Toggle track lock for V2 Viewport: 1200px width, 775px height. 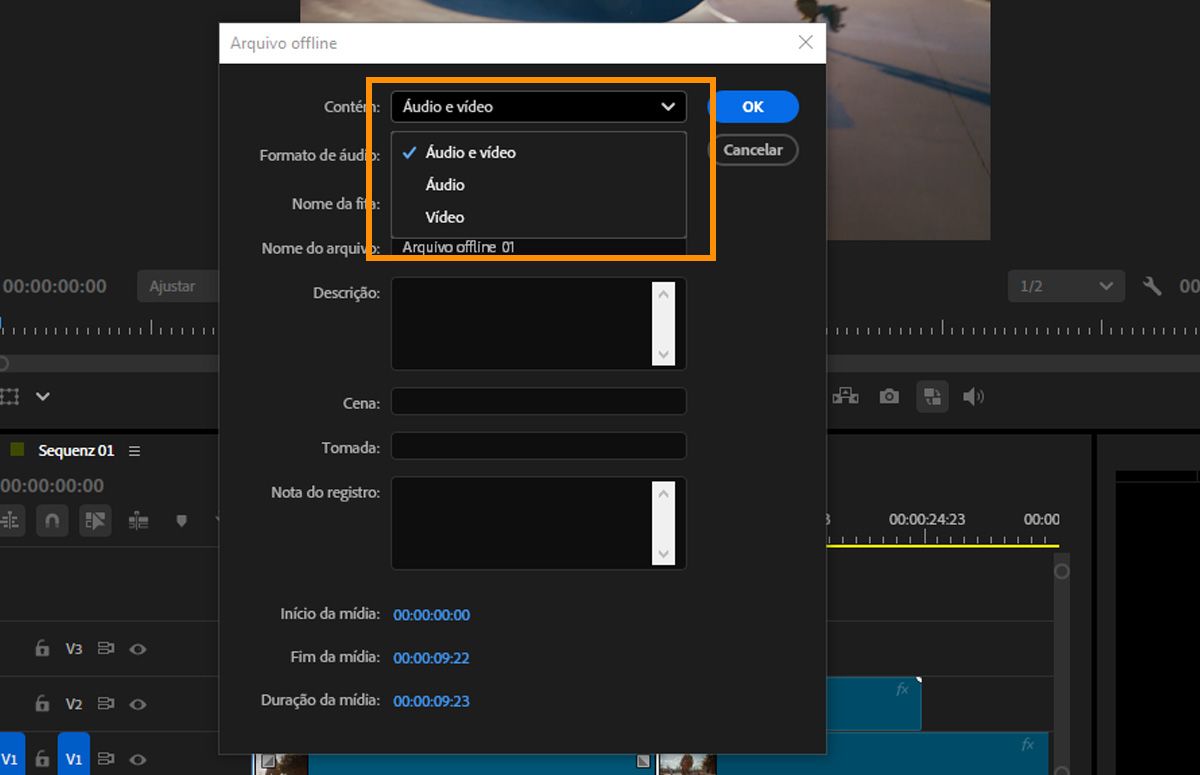42,704
